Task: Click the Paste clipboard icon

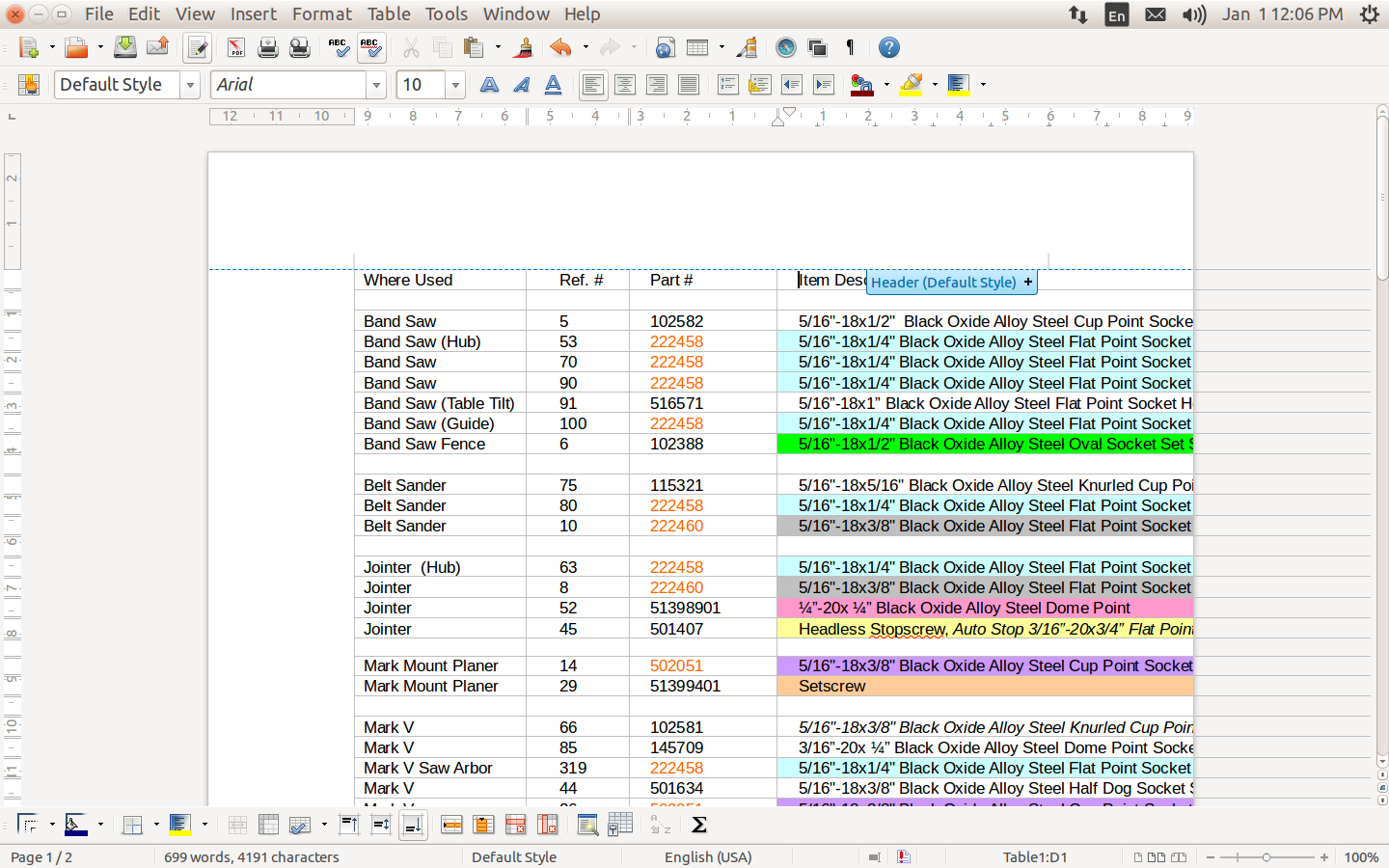Action: pos(473,47)
